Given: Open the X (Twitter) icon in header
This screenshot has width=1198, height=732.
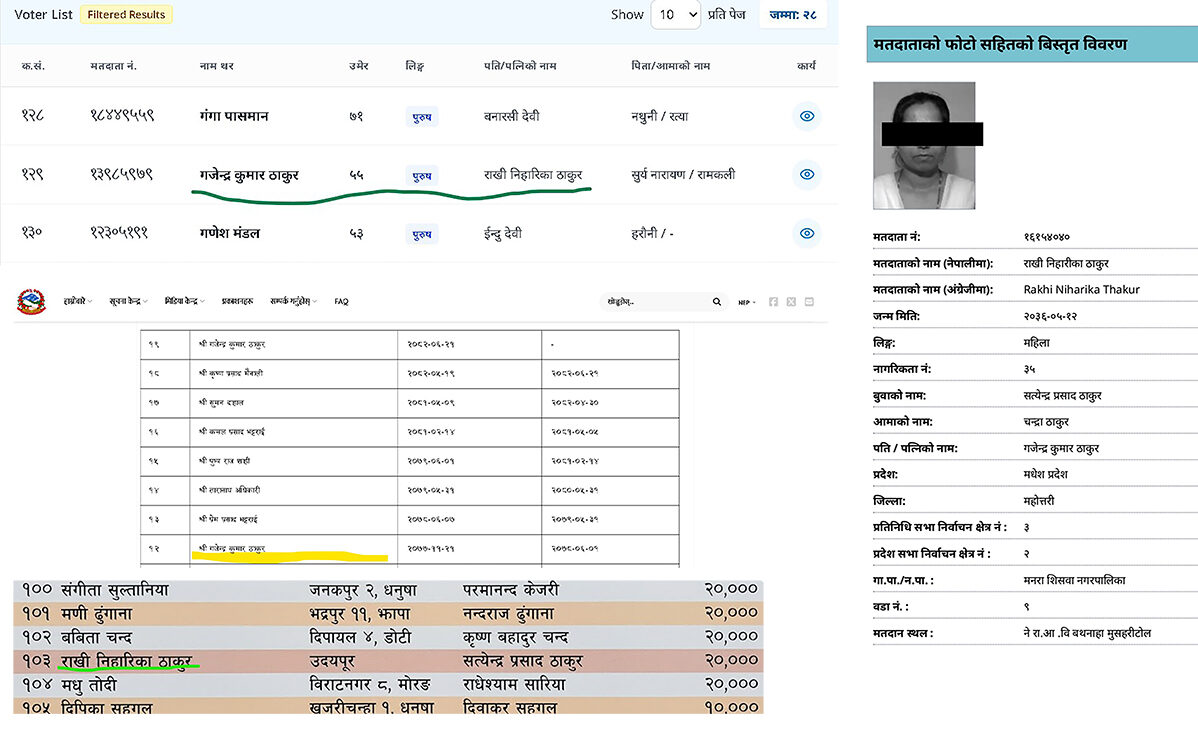Looking at the screenshot, I should coord(791,301).
